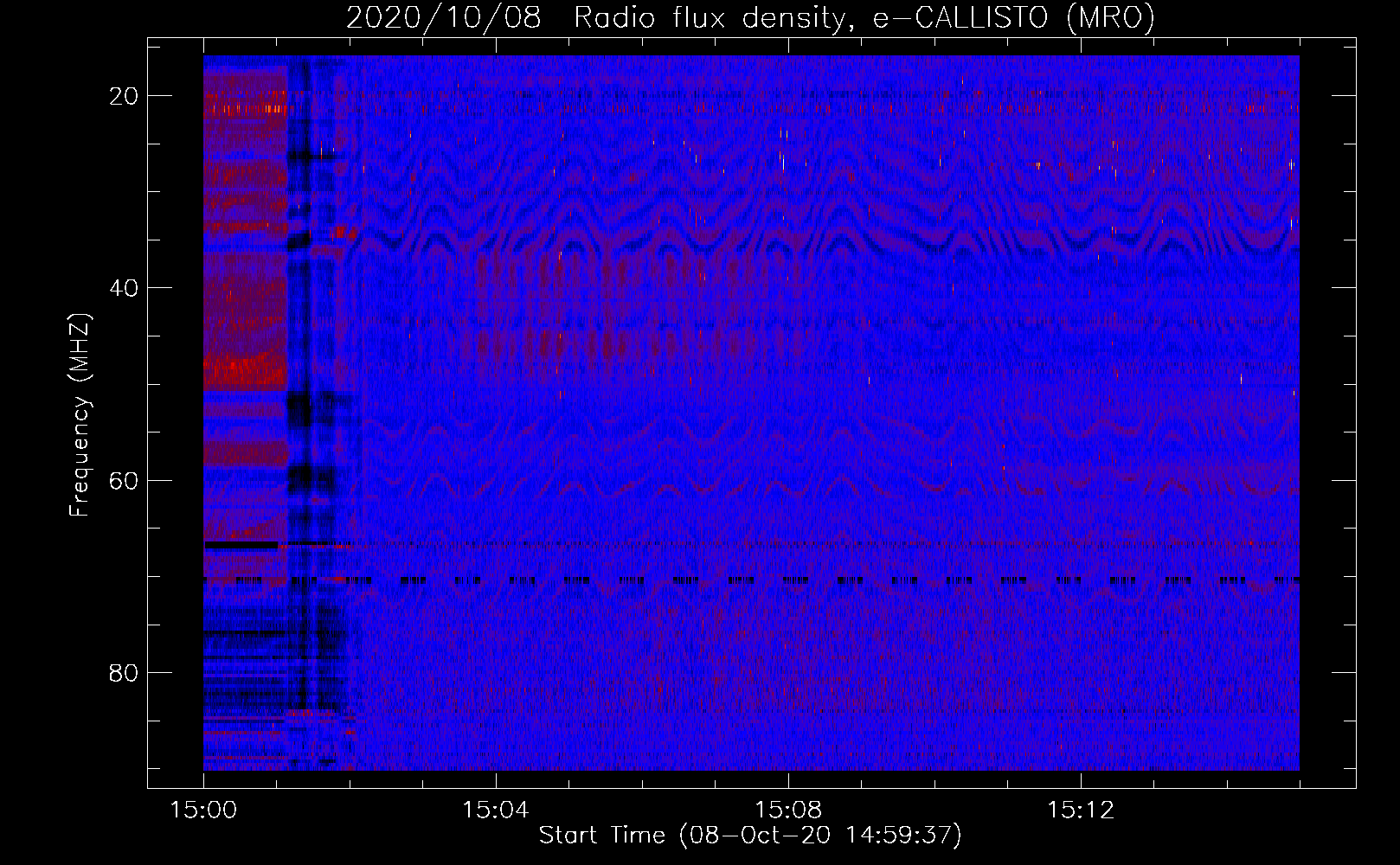This screenshot has width=1400, height=865.
Task: Click the 20 MHz frequency tick label
Action: pyautogui.click(x=124, y=96)
